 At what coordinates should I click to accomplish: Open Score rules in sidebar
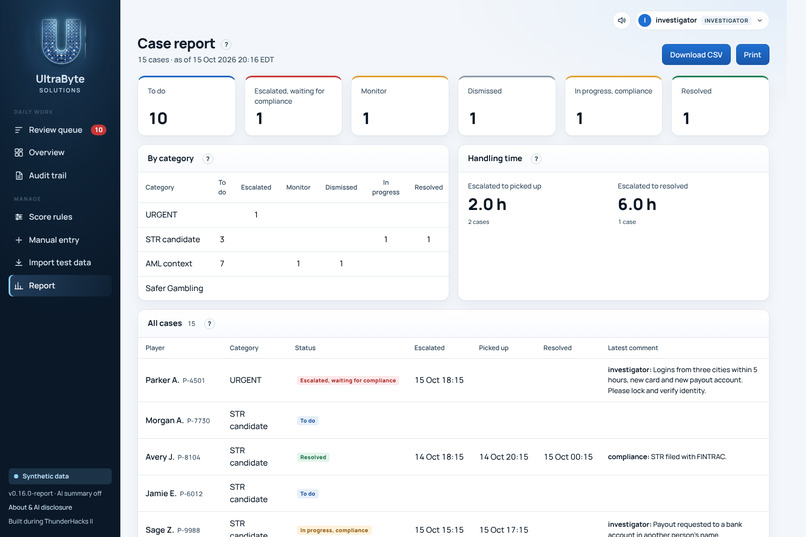click(60, 217)
